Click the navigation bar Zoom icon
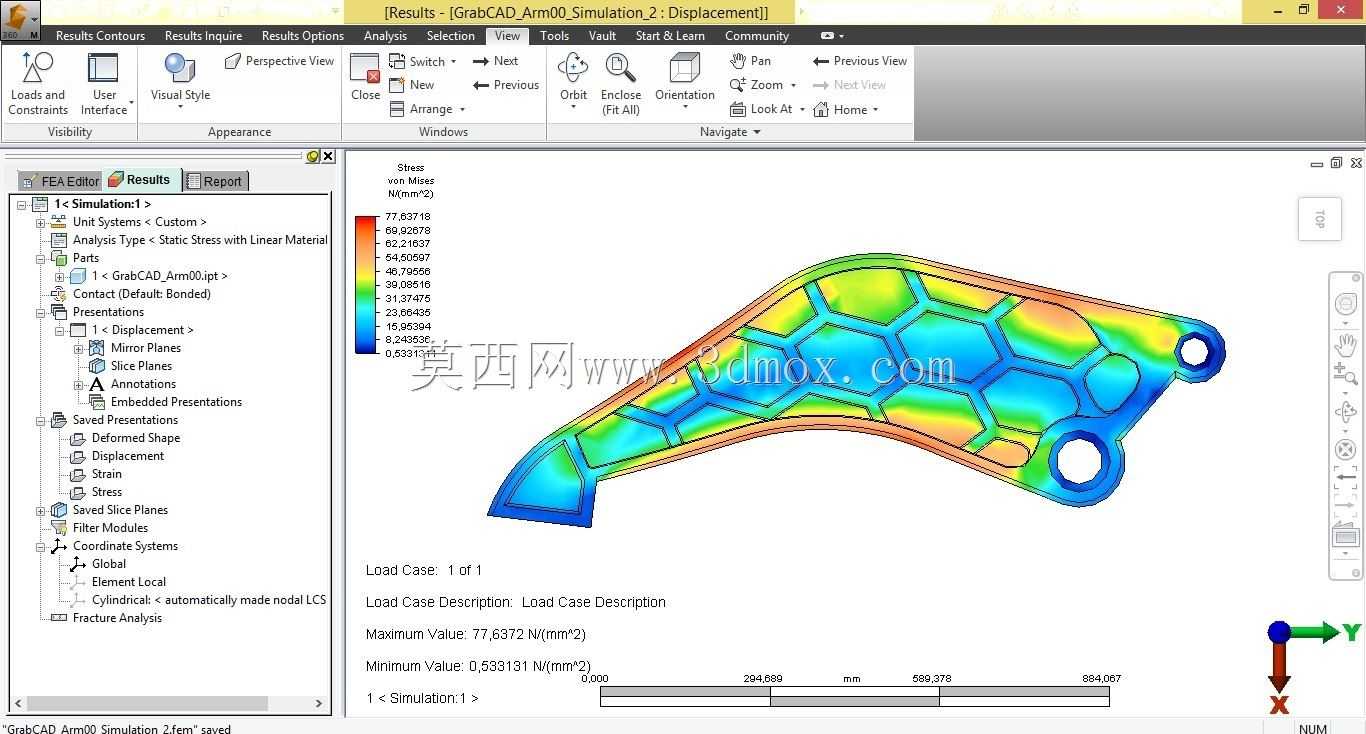Screen dimensions: 1366x734 tap(1346, 376)
